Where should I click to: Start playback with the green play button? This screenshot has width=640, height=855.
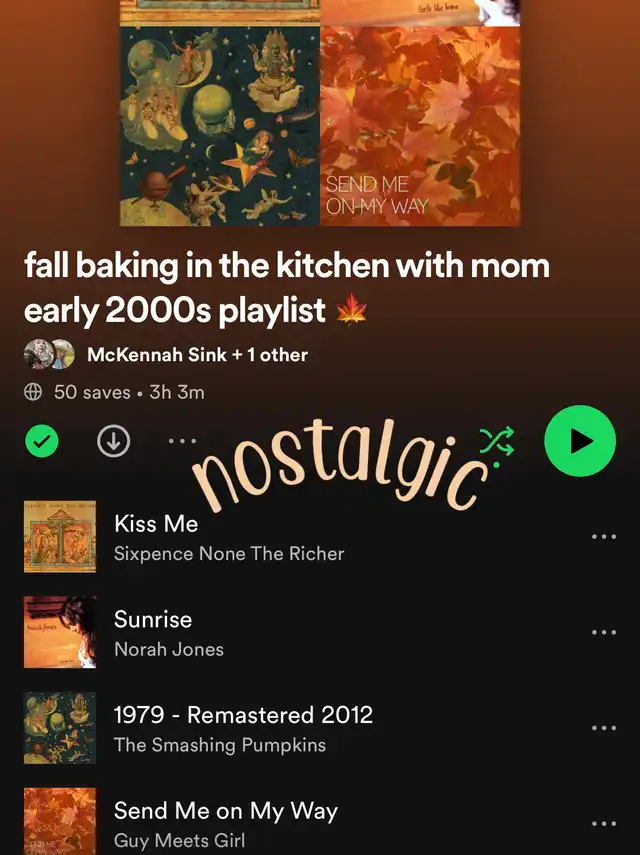pyautogui.click(x=580, y=441)
